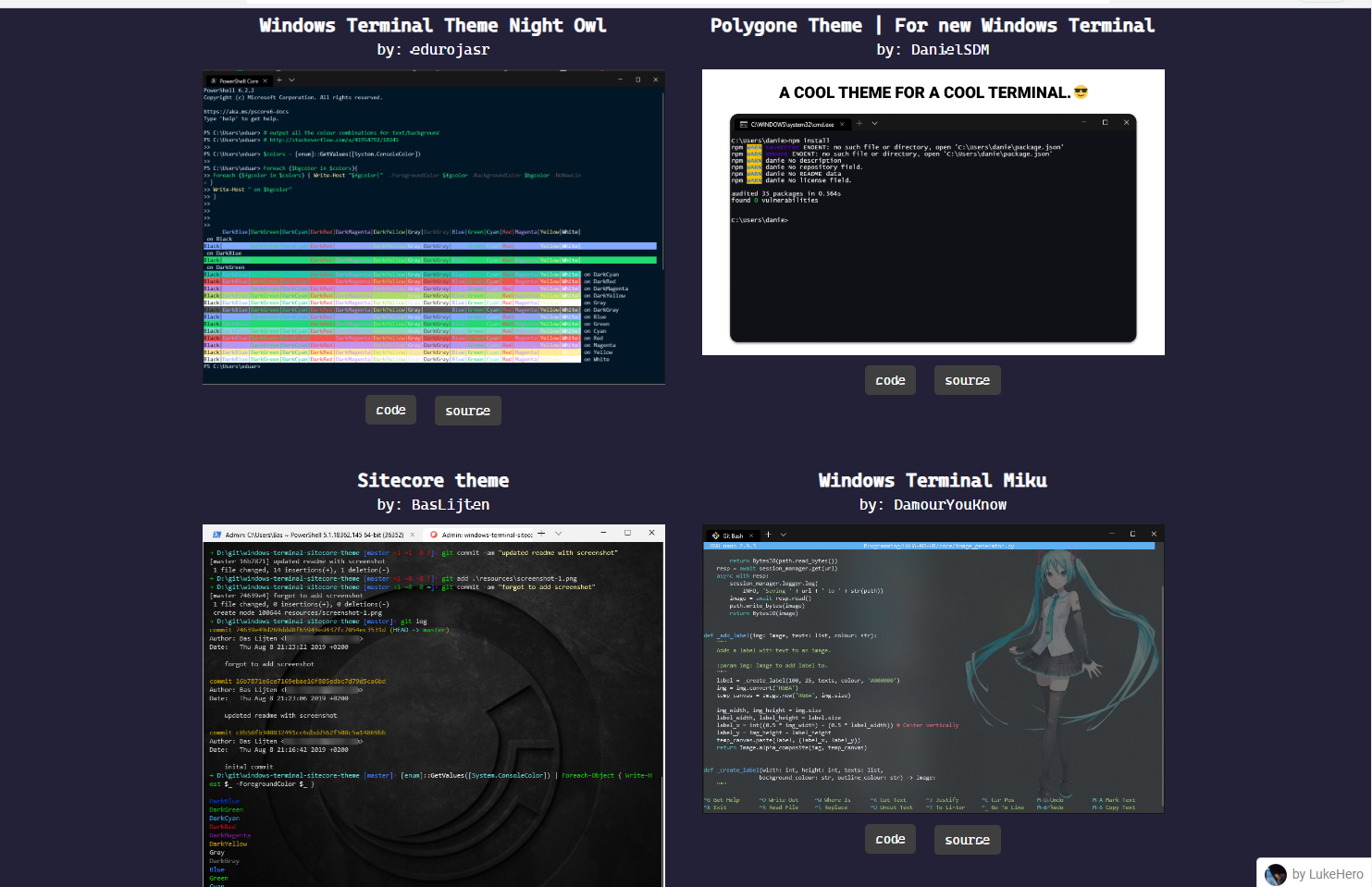Open the Night Owl theme screenshot thumbnail
The image size is (1372, 887).
[x=434, y=228]
